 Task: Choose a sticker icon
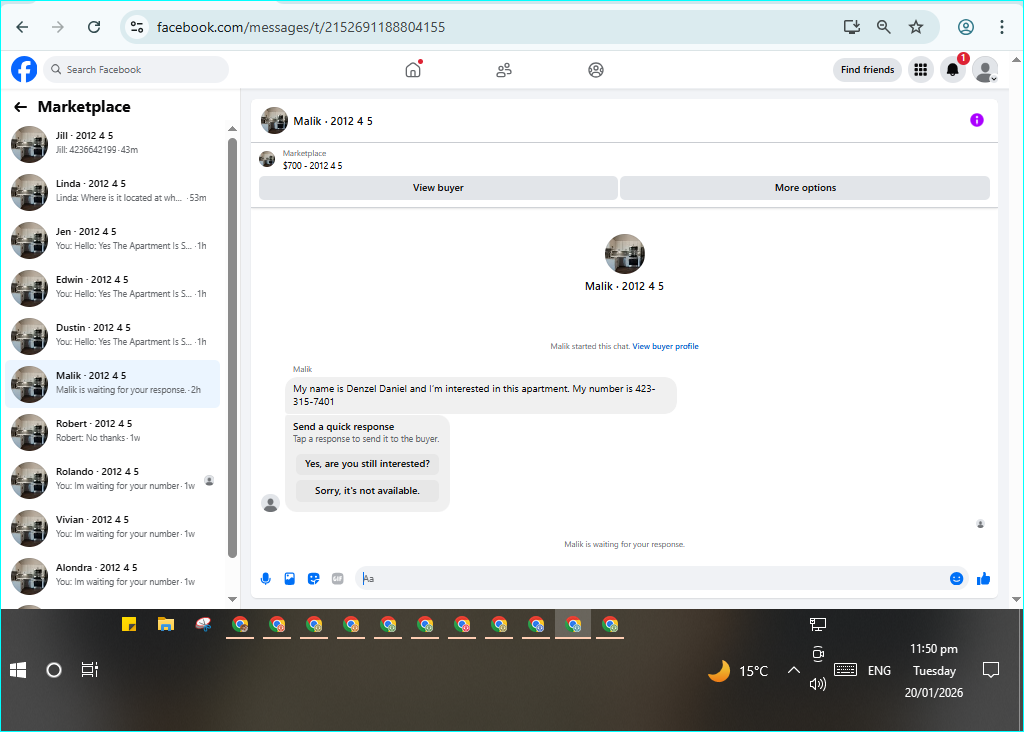(314, 579)
